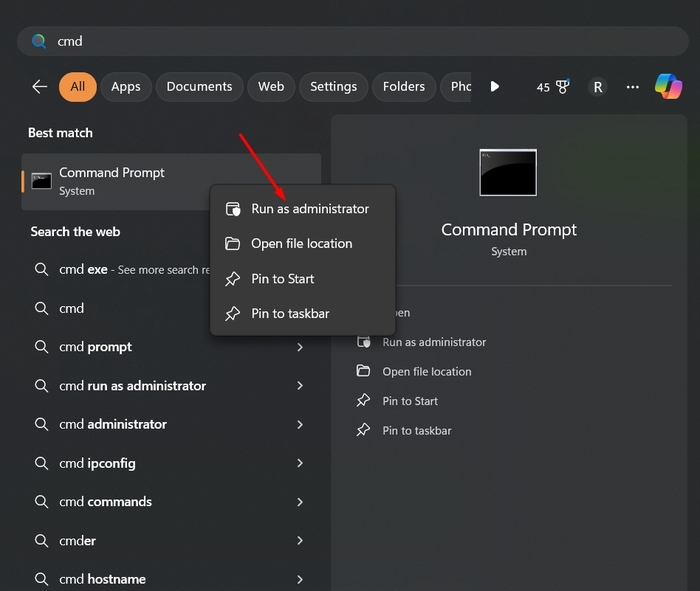Open the three-dot more options menu
Viewport: 700px width, 591px height.
(633, 87)
